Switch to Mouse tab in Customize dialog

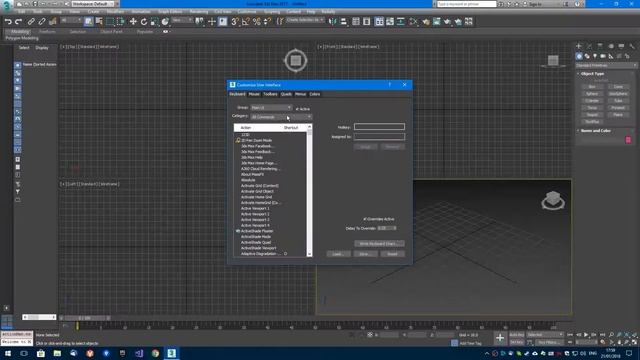254,94
